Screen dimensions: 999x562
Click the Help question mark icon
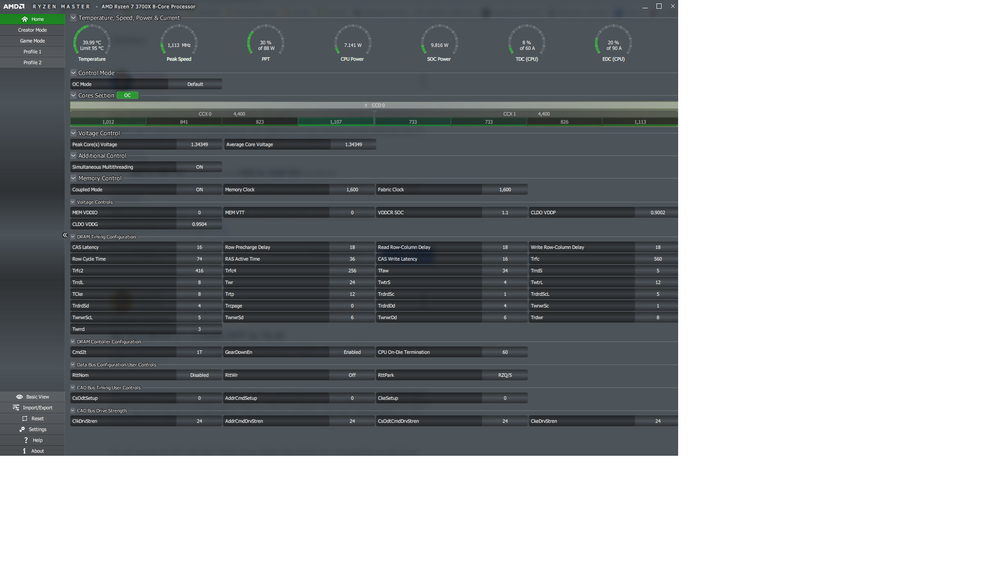(x=25, y=440)
